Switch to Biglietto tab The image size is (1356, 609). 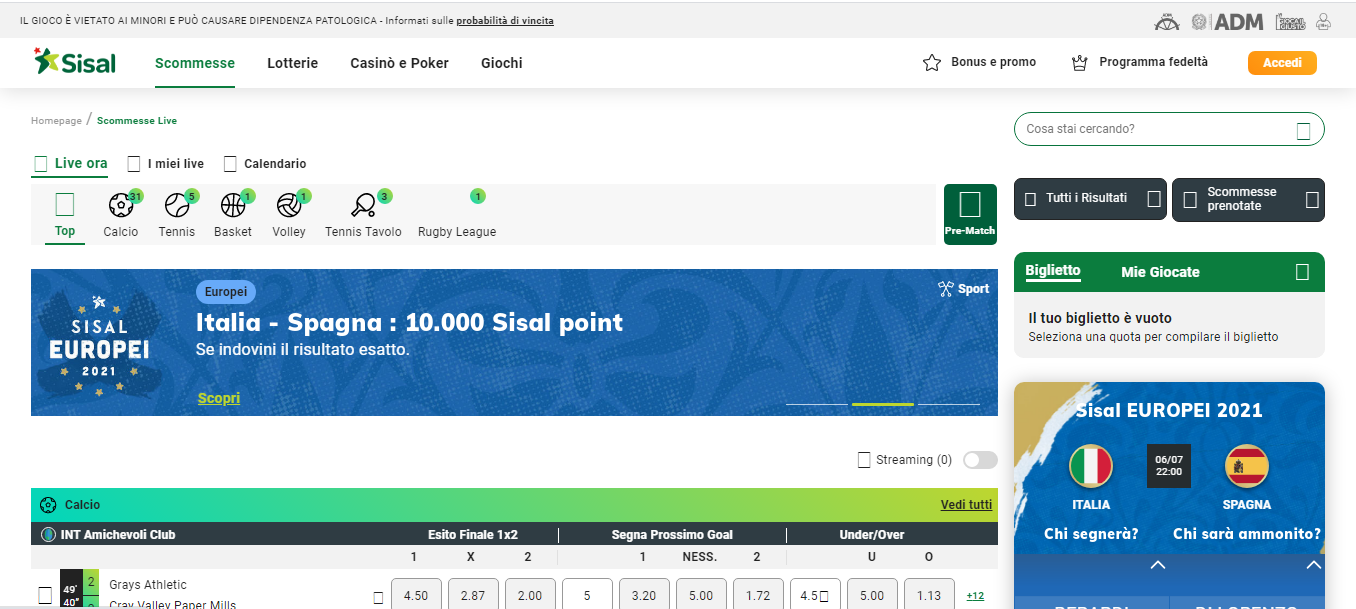click(x=1053, y=271)
